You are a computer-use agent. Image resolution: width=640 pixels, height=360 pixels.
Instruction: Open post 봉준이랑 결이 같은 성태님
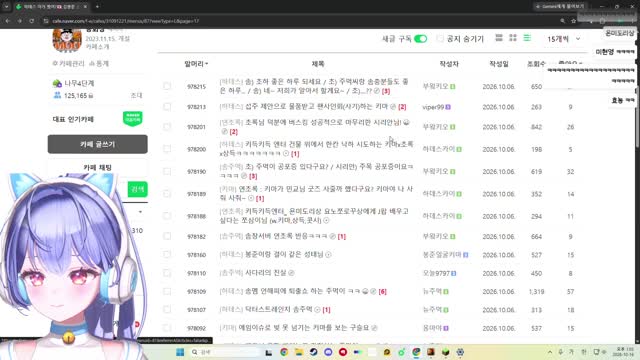(x=284, y=254)
